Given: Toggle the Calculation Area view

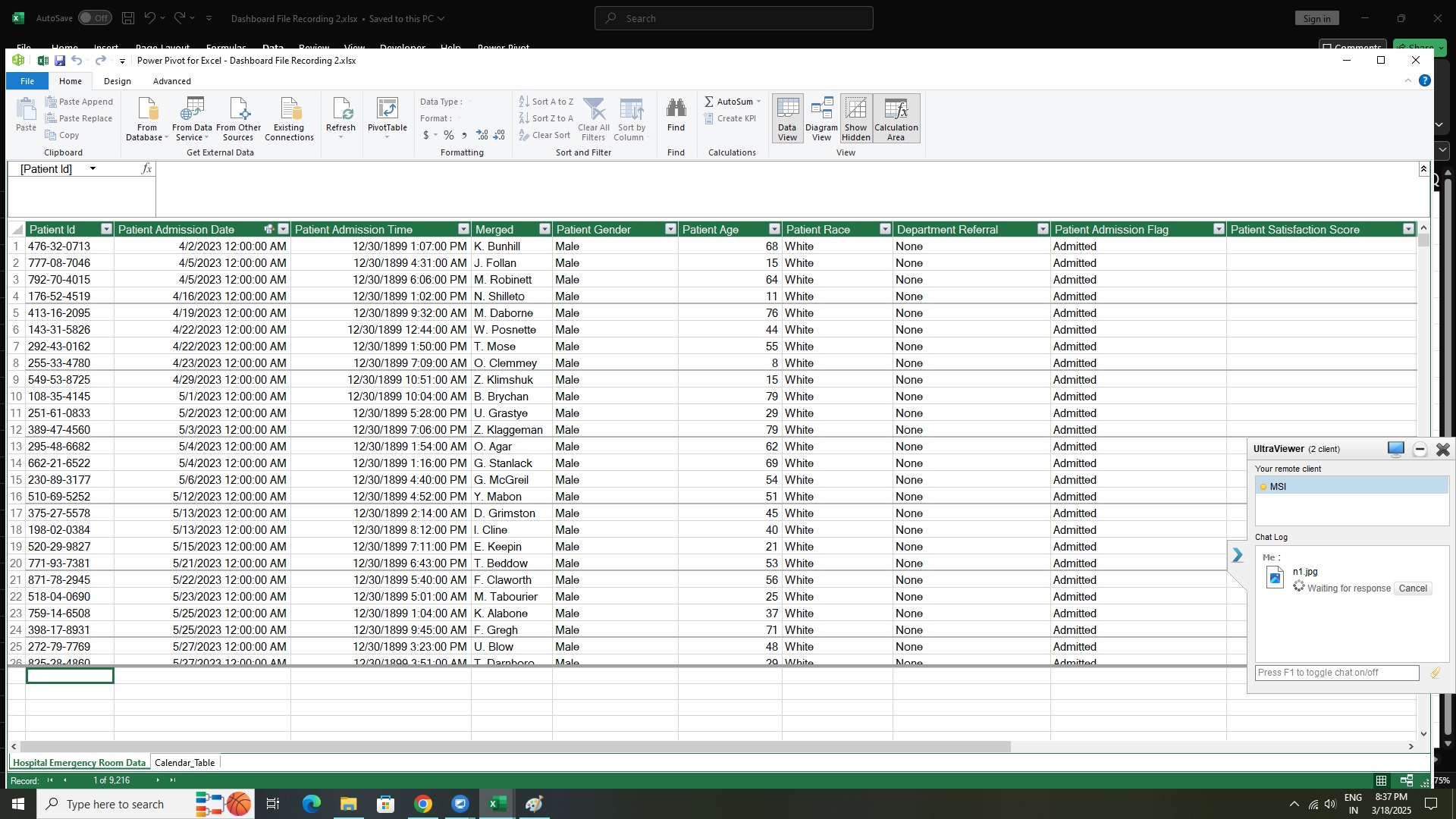Looking at the screenshot, I should [896, 118].
